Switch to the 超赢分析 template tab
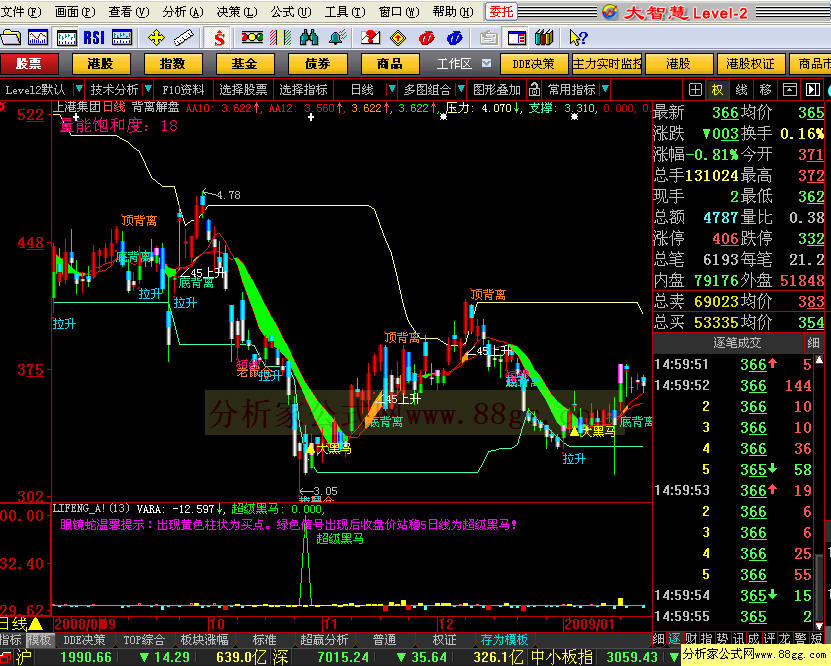Image resolution: width=831 pixels, height=666 pixels. (x=324, y=640)
